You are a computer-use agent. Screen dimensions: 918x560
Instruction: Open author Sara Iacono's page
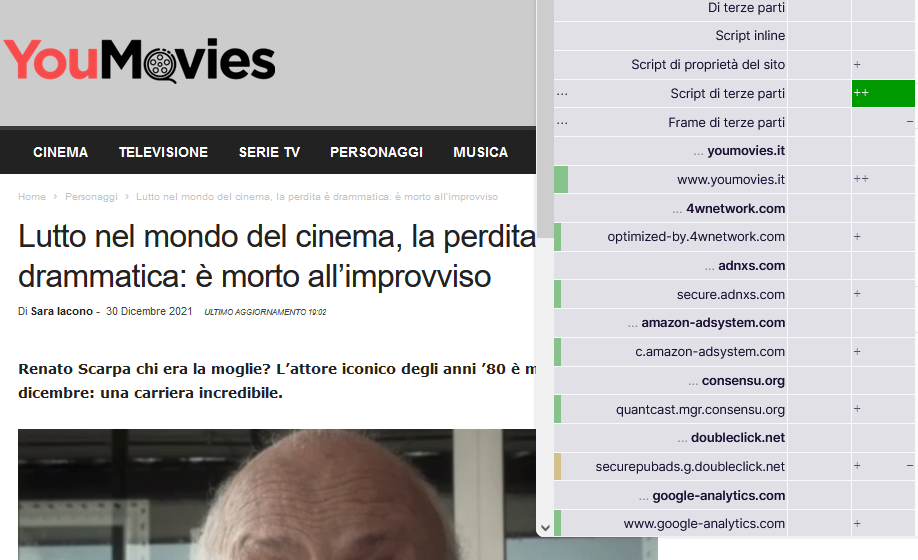point(61,311)
